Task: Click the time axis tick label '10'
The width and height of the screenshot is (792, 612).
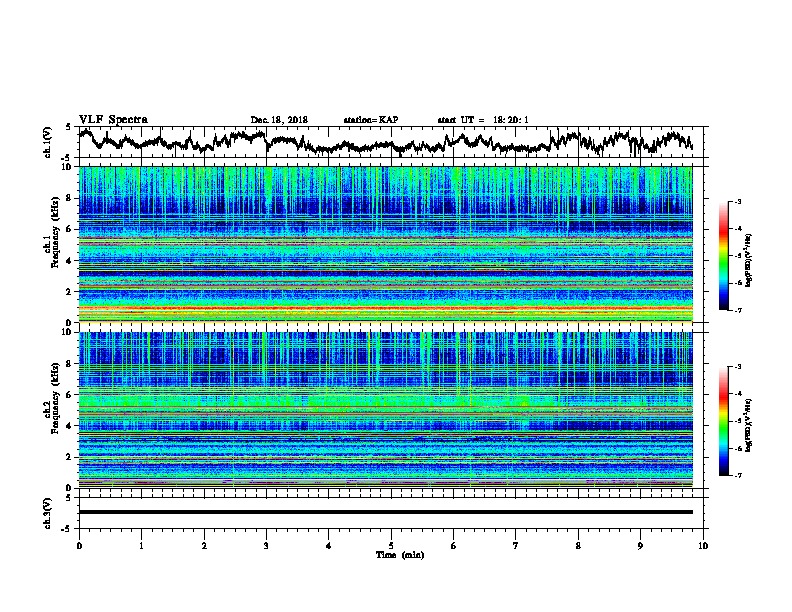Action: click(703, 546)
